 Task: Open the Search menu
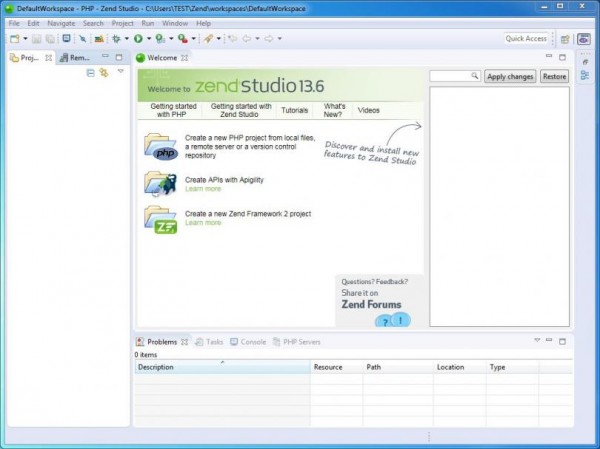(93, 23)
